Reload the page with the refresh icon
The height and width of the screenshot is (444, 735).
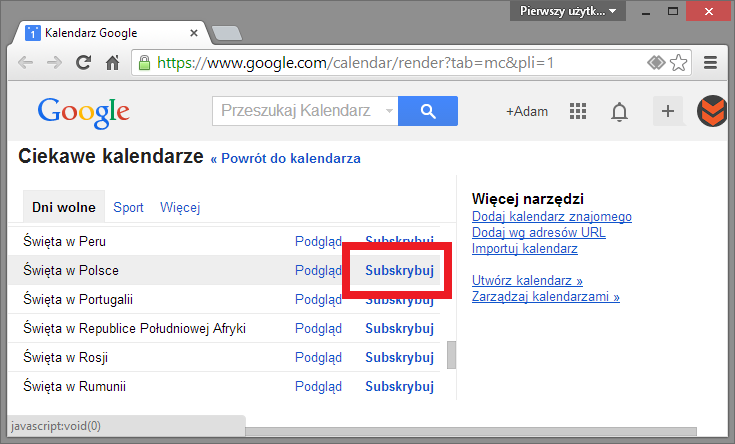click(83, 62)
